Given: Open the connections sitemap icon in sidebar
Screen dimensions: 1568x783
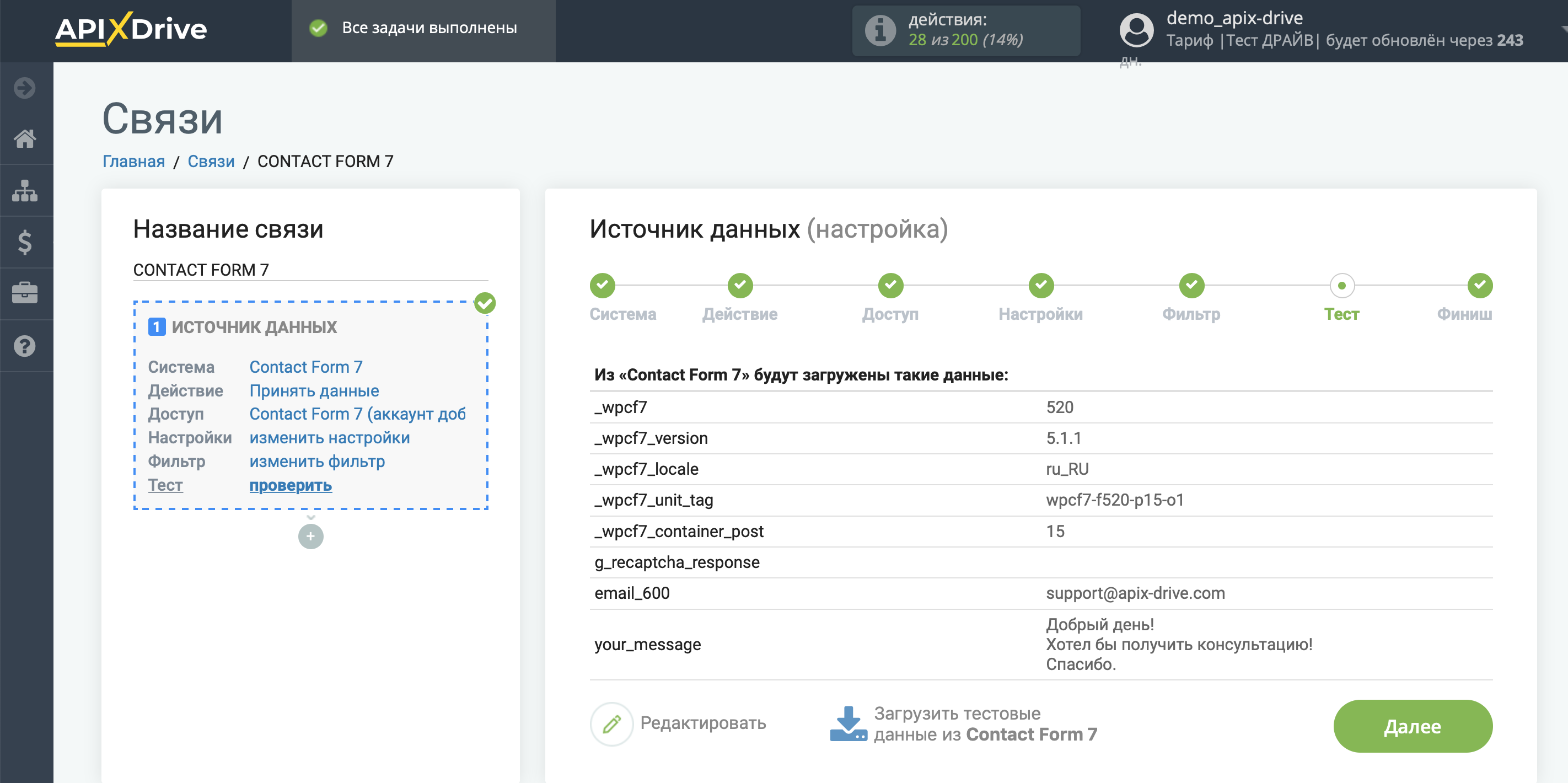Looking at the screenshot, I should click(25, 191).
